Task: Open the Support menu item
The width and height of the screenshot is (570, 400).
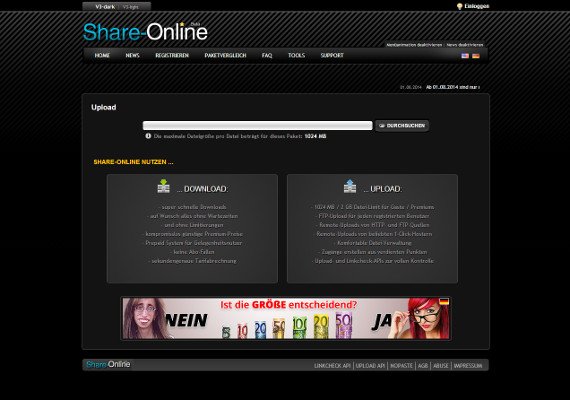Action: pyautogui.click(x=332, y=55)
